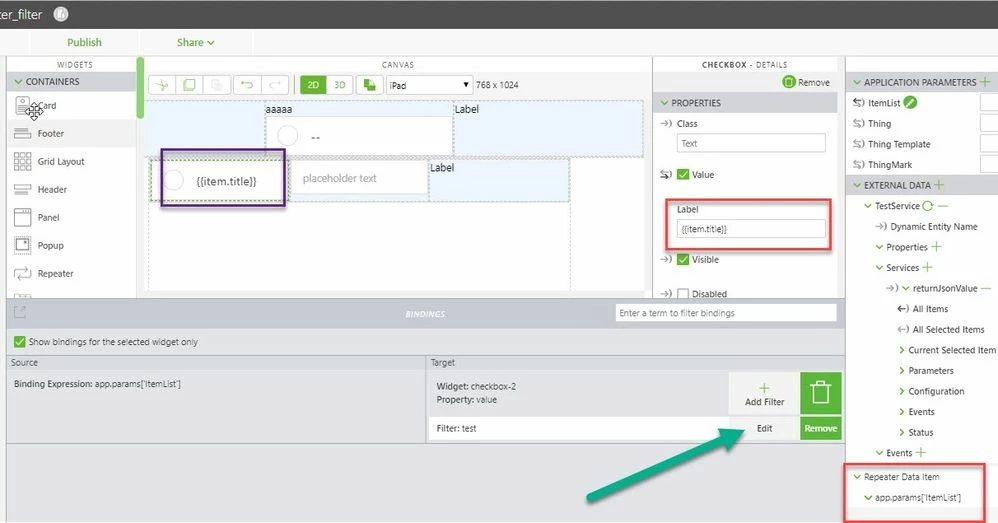Screen dimensions: 998x523
Task: Click binding icon beside Thing Template parameter
Action: coord(859,144)
